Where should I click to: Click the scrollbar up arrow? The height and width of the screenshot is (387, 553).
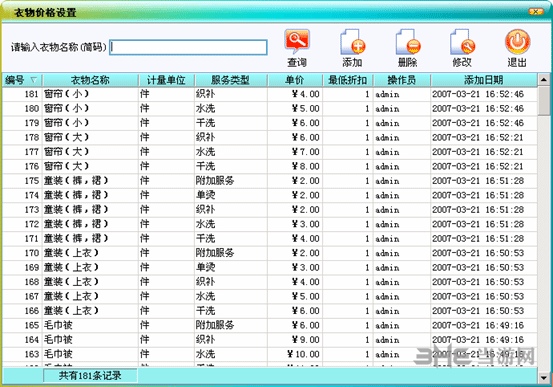click(543, 80)
